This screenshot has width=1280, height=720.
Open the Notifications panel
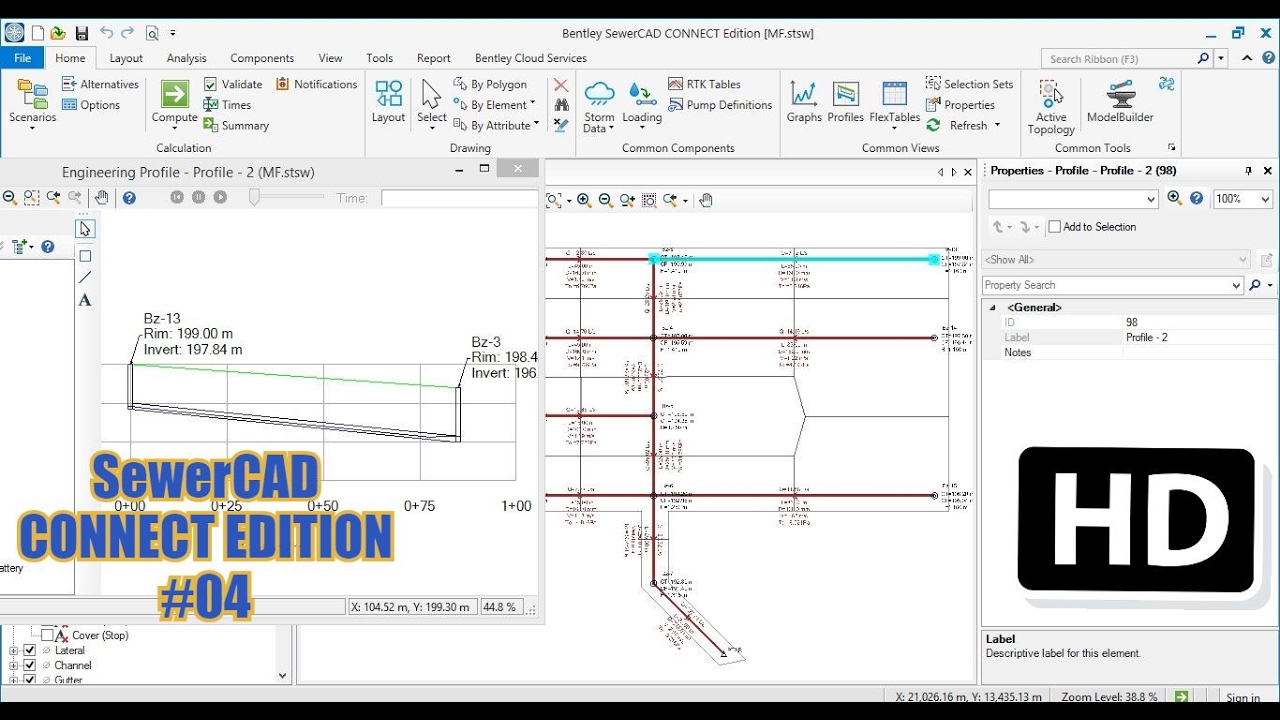point(316,84)
